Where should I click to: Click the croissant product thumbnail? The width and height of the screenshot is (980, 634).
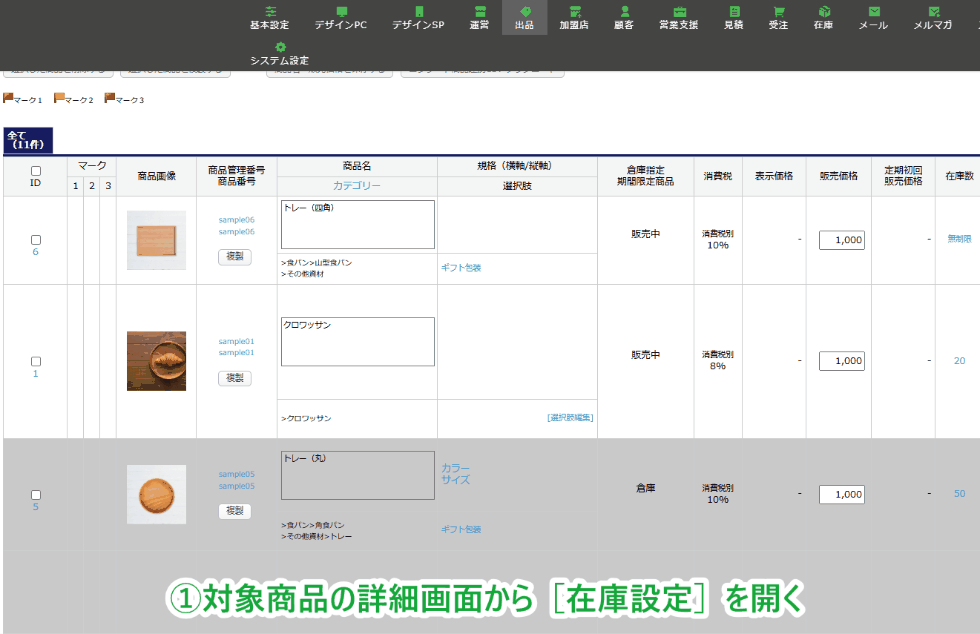coord(156,361)
